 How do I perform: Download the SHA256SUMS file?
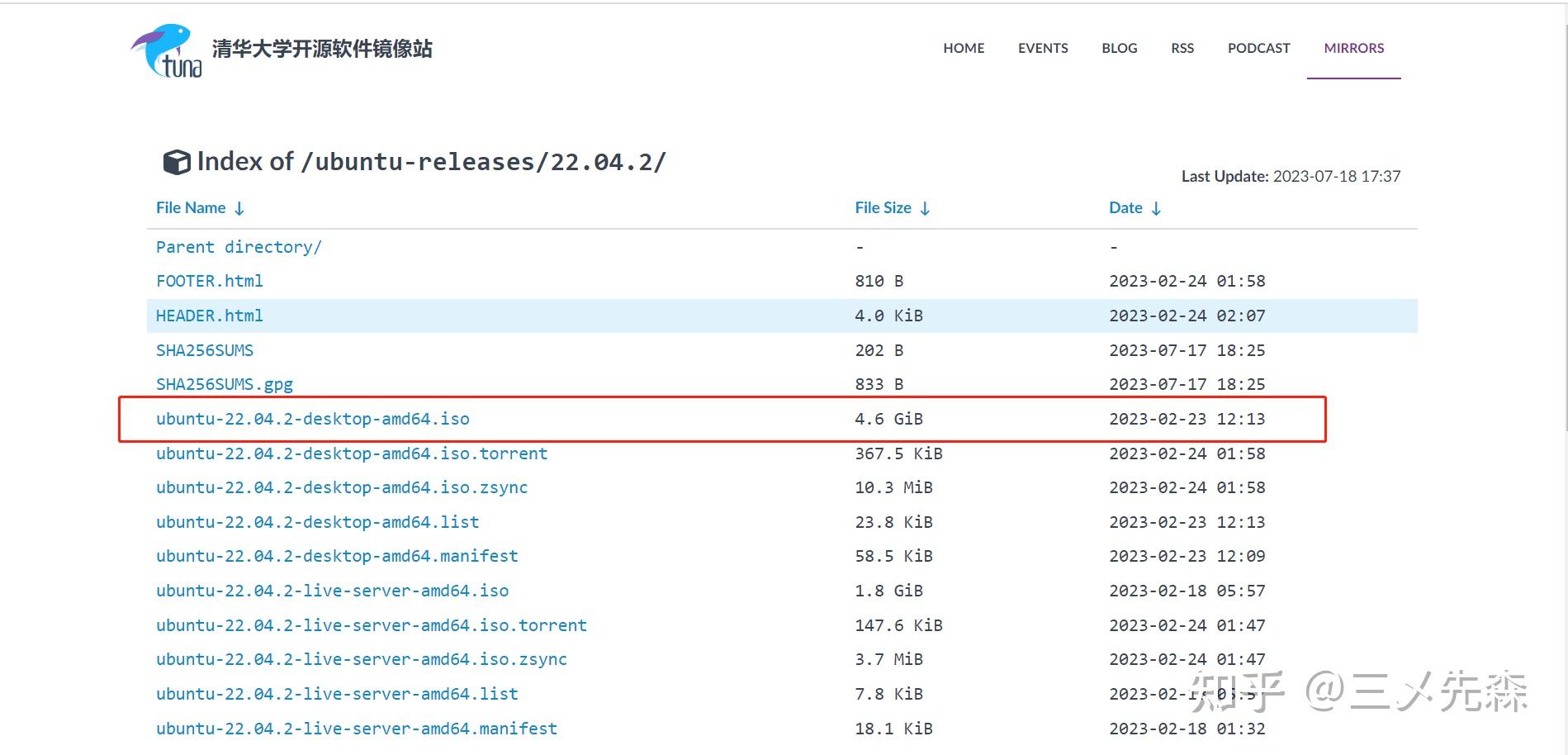205,350
